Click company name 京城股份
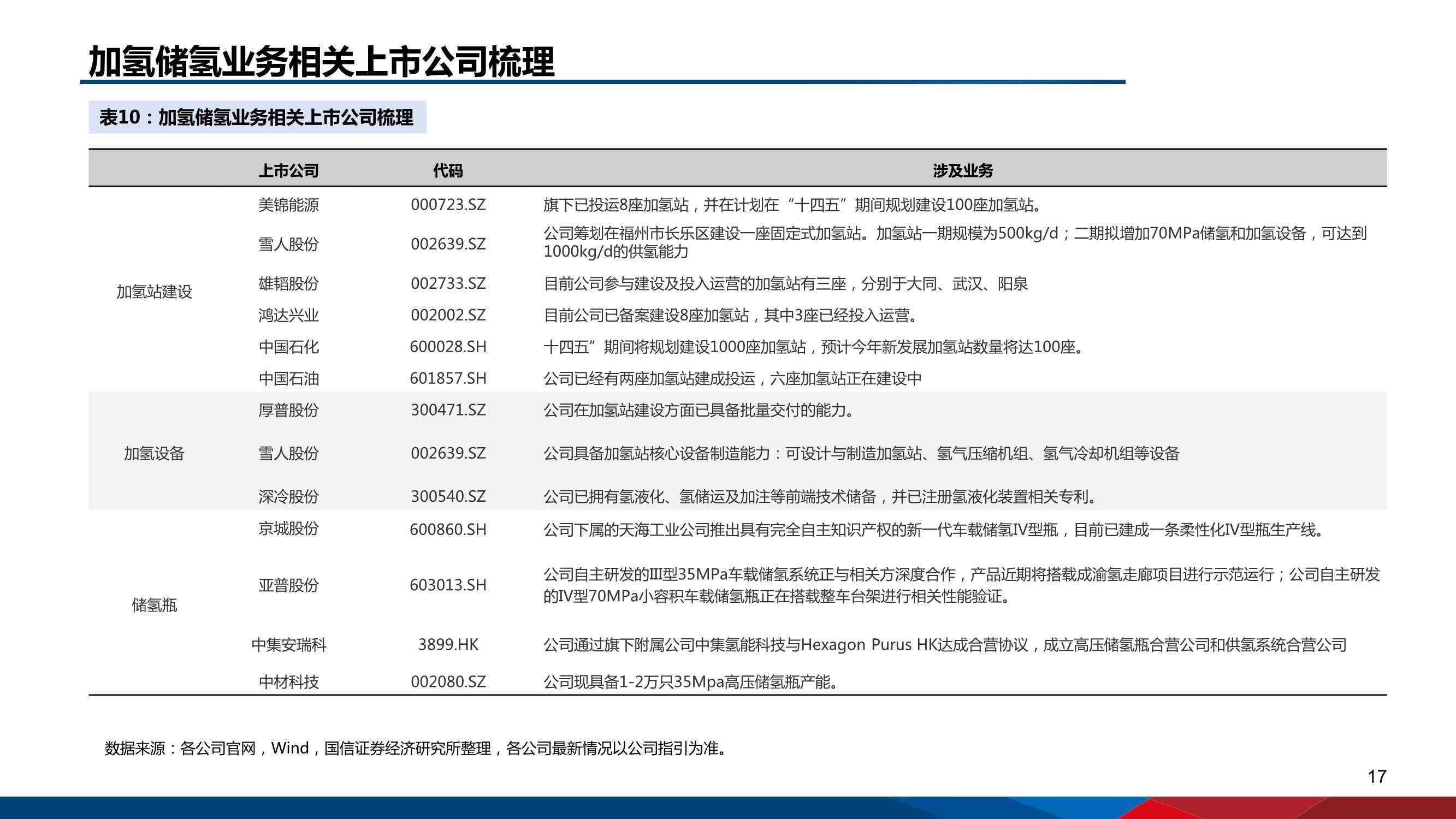 click(x=288, y=529)
